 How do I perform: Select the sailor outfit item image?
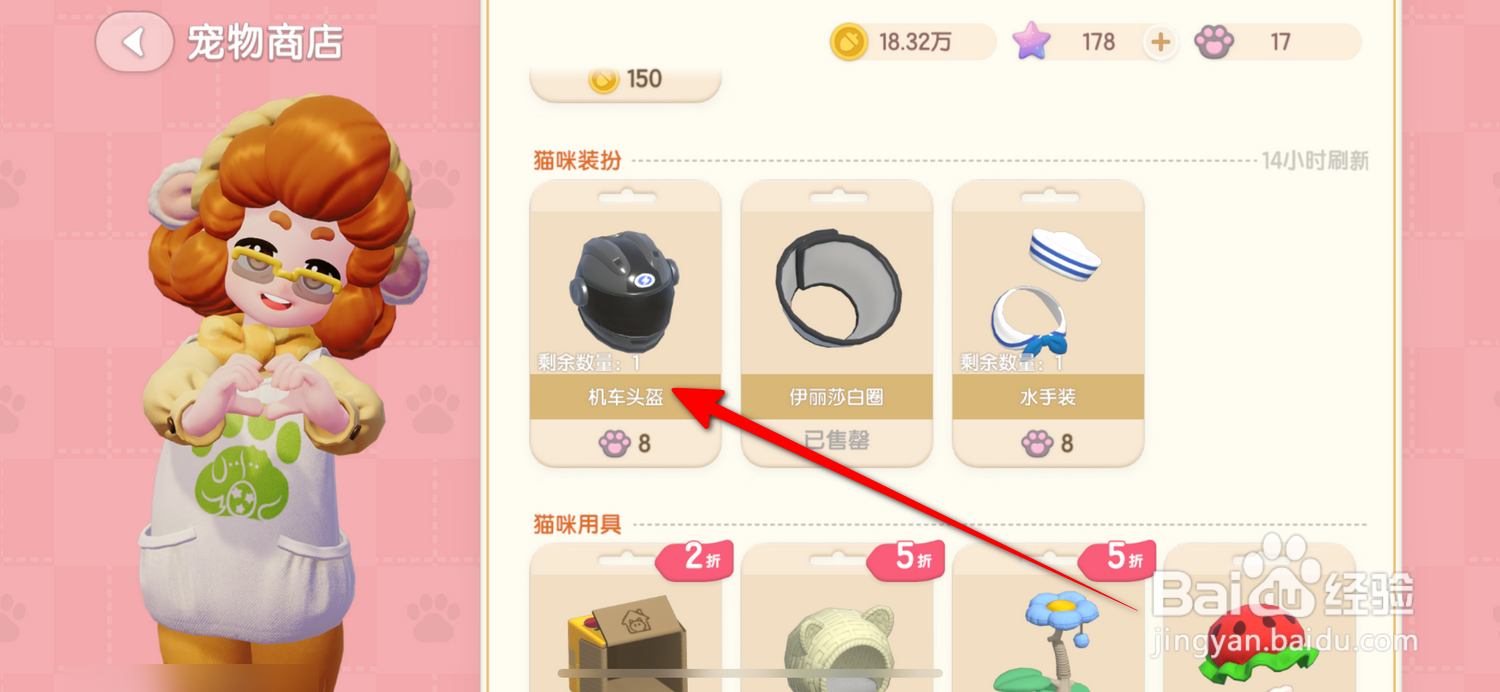tap(1046, 292)
